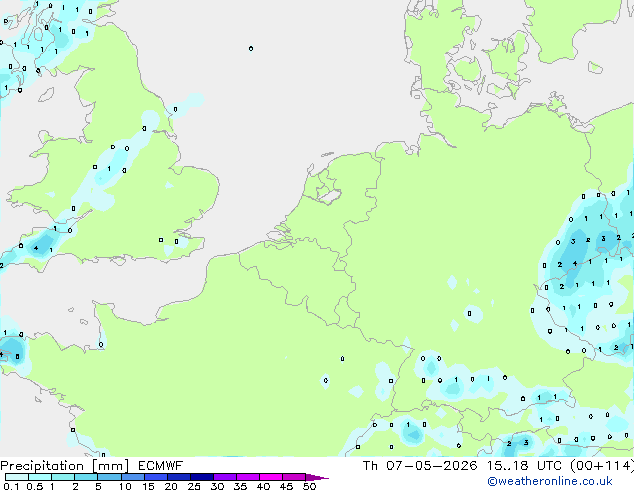Screen dimensions: 634x490
Task: Click the '15..18 UTC' time range text
Action: (x=524, y=466)
